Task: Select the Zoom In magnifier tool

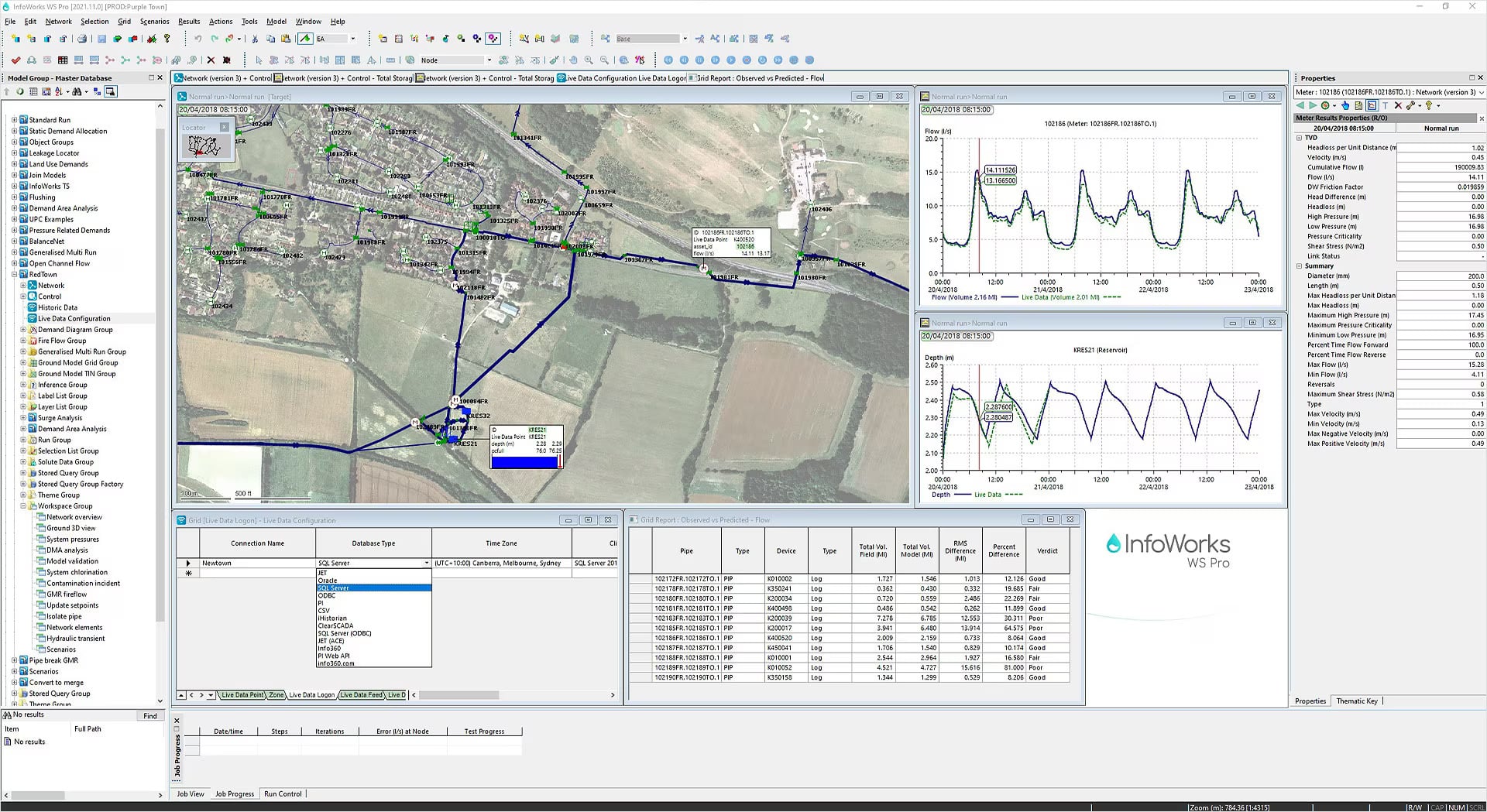Action: [589, 60]
